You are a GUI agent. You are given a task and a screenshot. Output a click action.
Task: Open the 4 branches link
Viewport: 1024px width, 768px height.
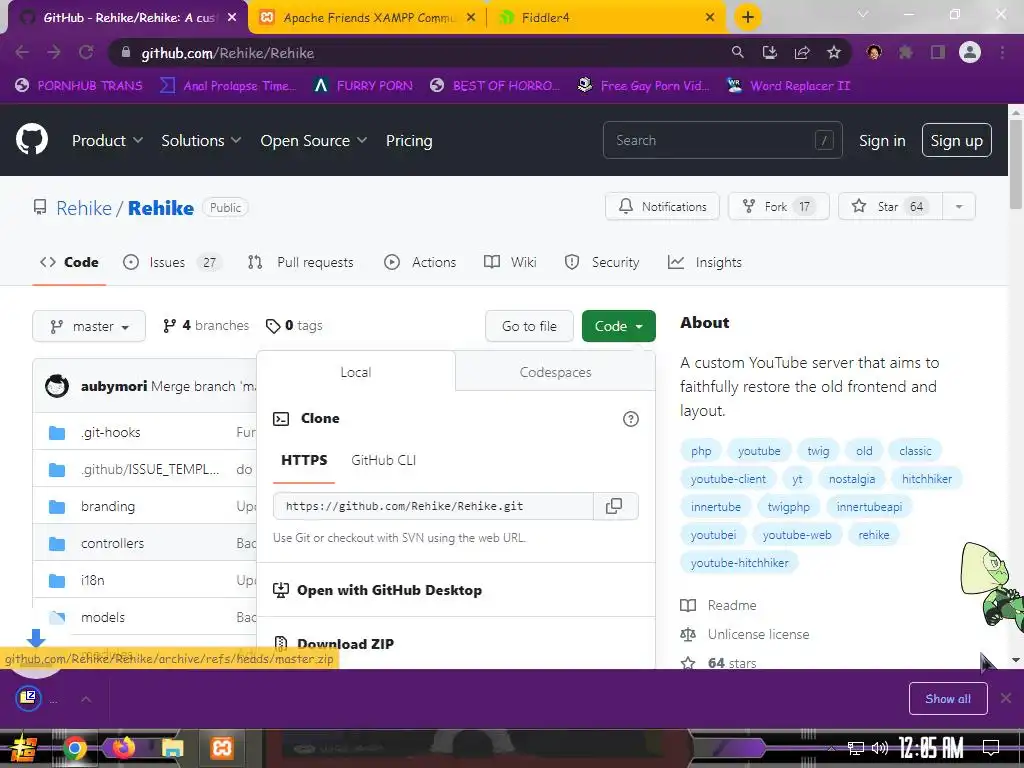click(x=206, y=325)
